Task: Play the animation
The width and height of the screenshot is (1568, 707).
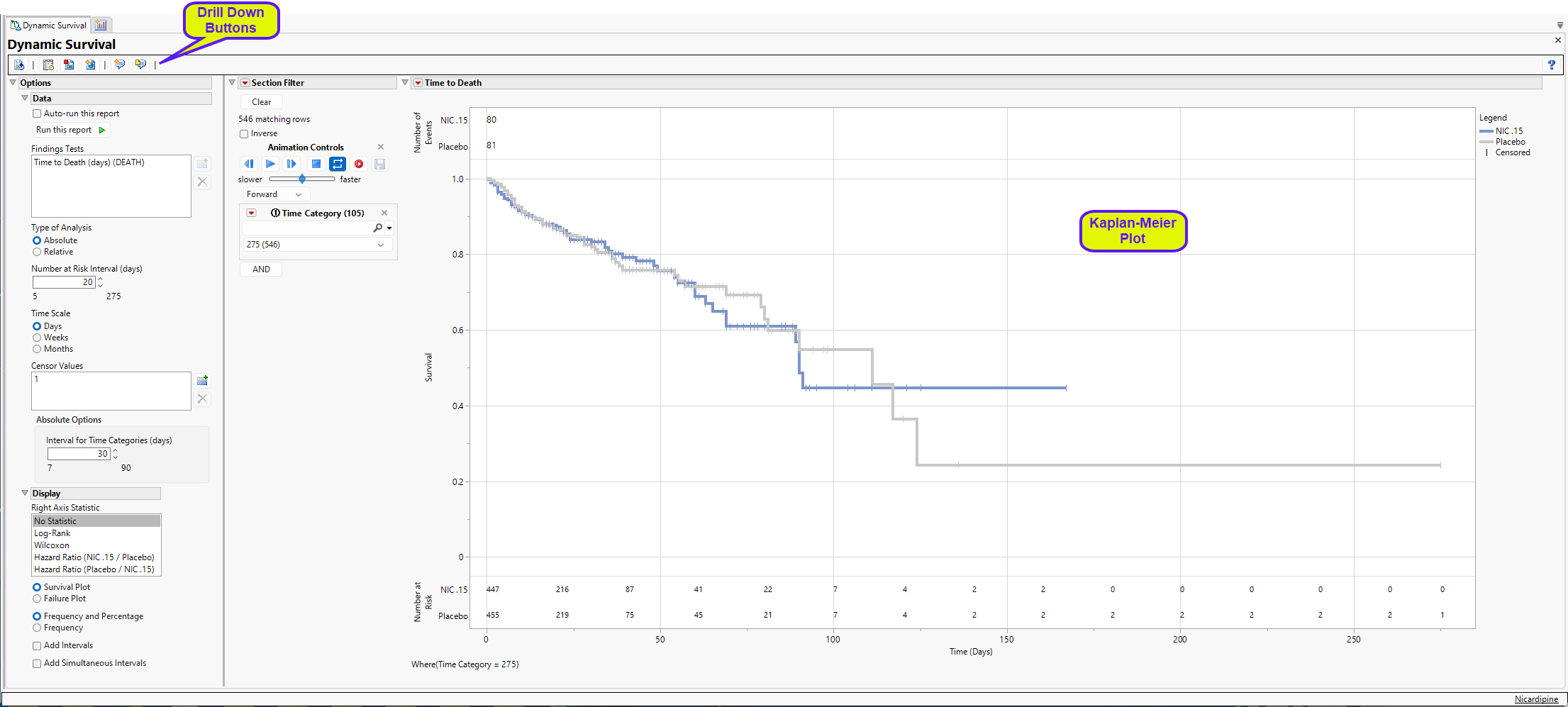Action: point(270,164)
